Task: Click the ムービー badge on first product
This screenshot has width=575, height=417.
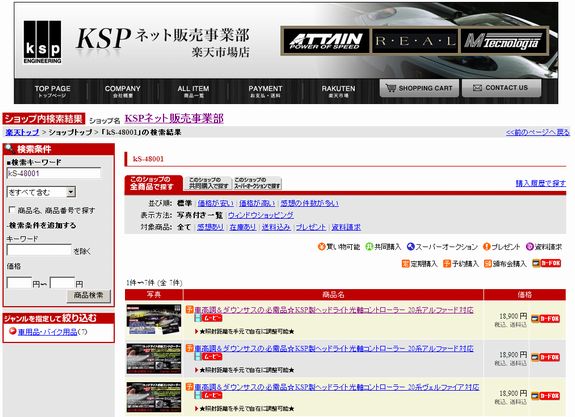Action: [208, 318]
